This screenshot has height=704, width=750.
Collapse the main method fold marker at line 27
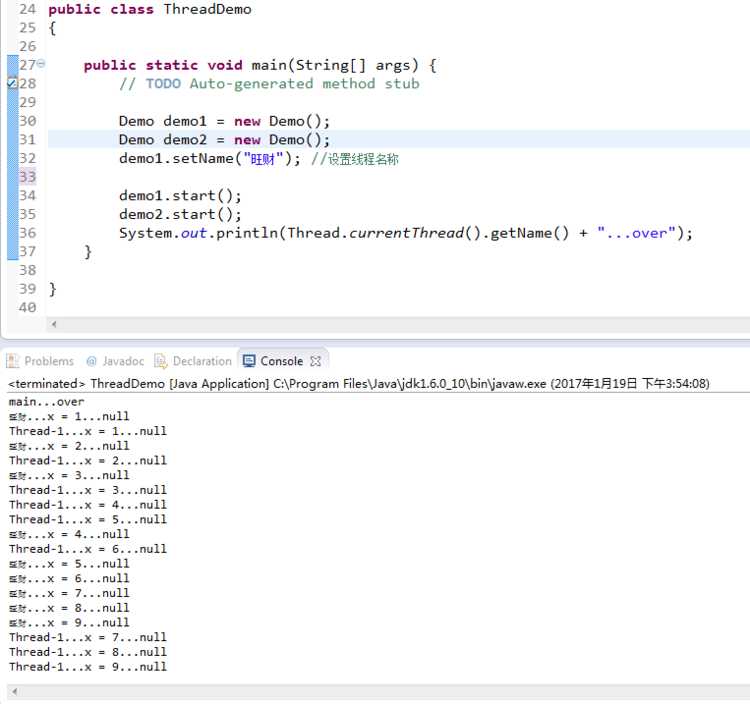pos(41,63)
